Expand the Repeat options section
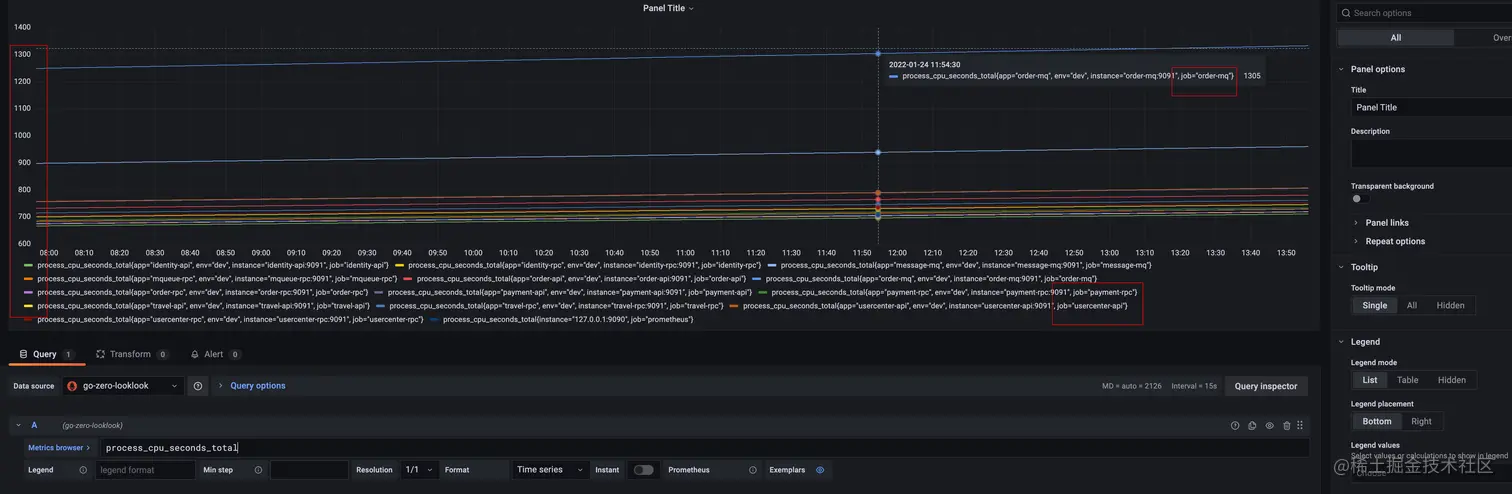The image size is (1512, 494). [x=1395, y=241]
